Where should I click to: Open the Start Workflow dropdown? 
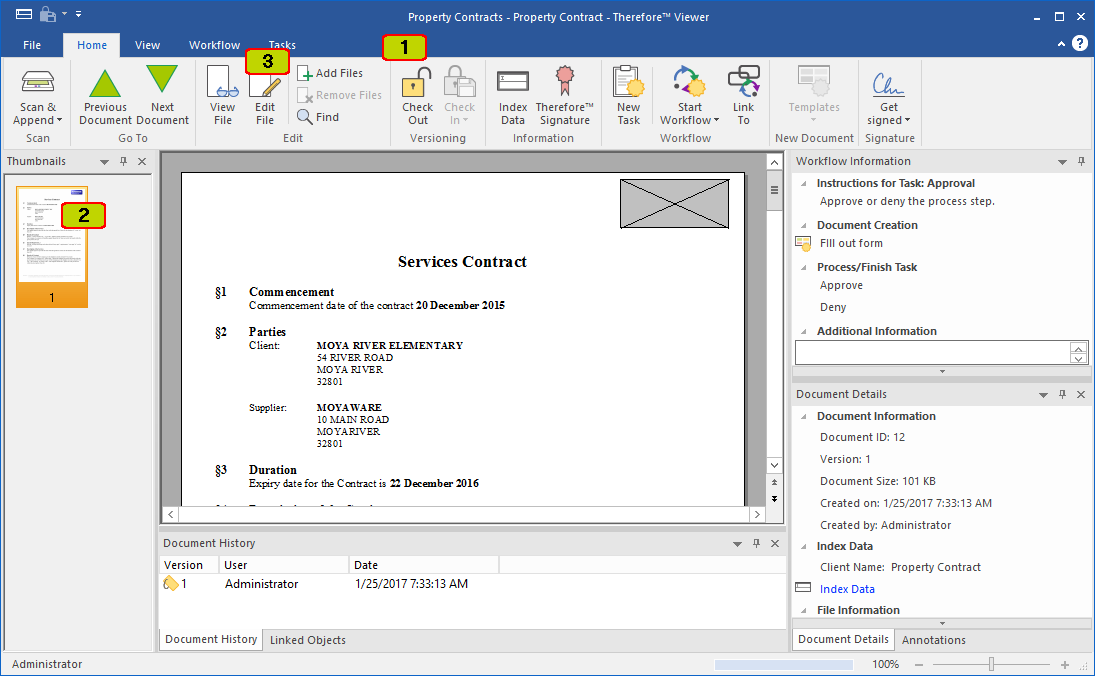pyautogui.click(x=688, y=93)
